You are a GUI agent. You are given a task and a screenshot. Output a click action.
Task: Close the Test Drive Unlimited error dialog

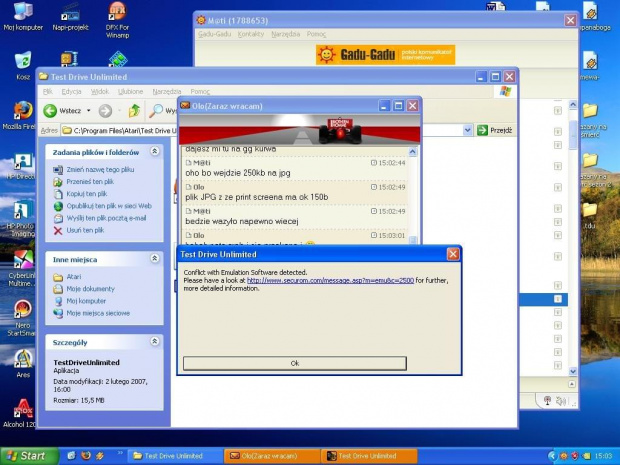tap(453, 254)
